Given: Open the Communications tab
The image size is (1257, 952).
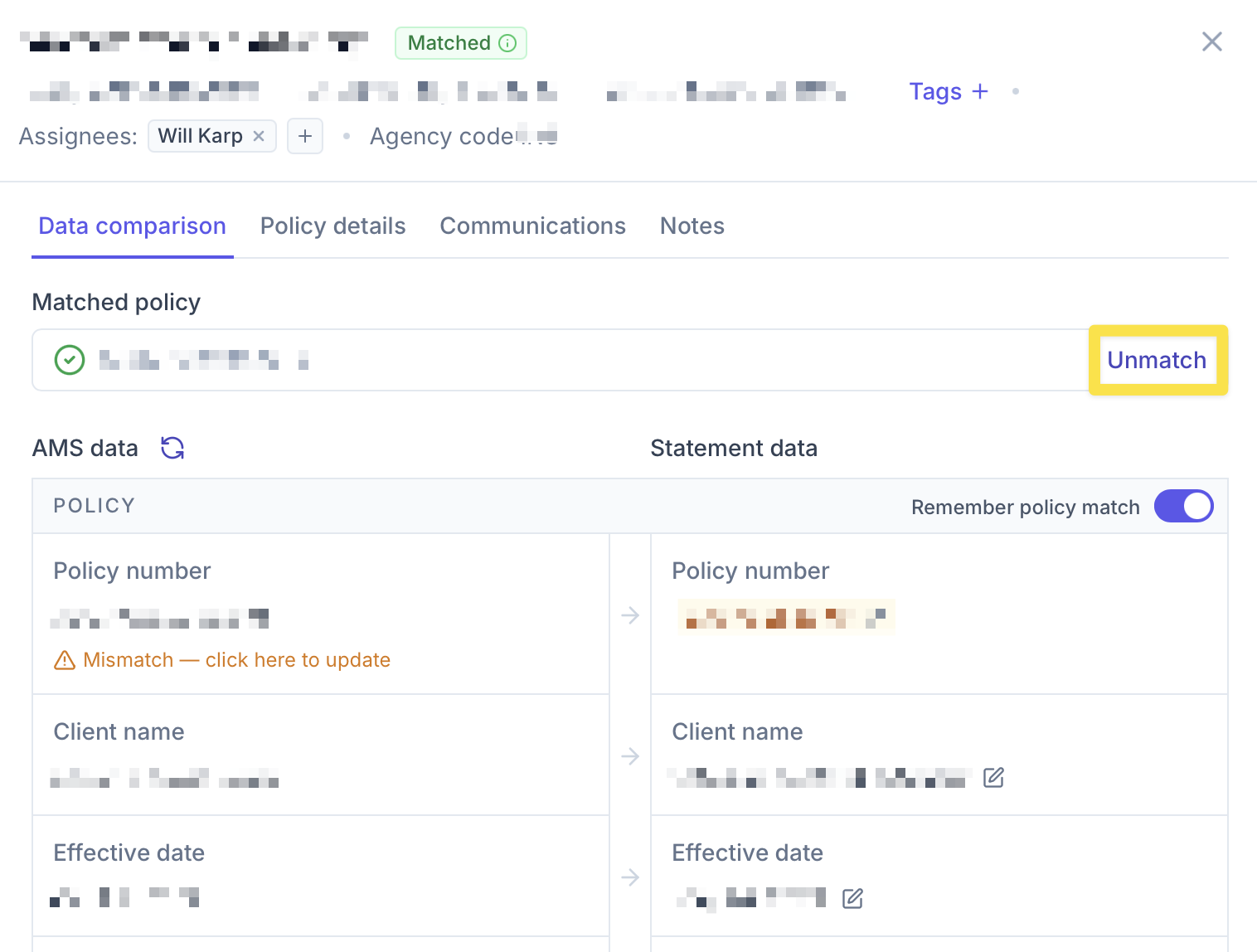Looking at the screenshot, I should (x=533, y=226).
